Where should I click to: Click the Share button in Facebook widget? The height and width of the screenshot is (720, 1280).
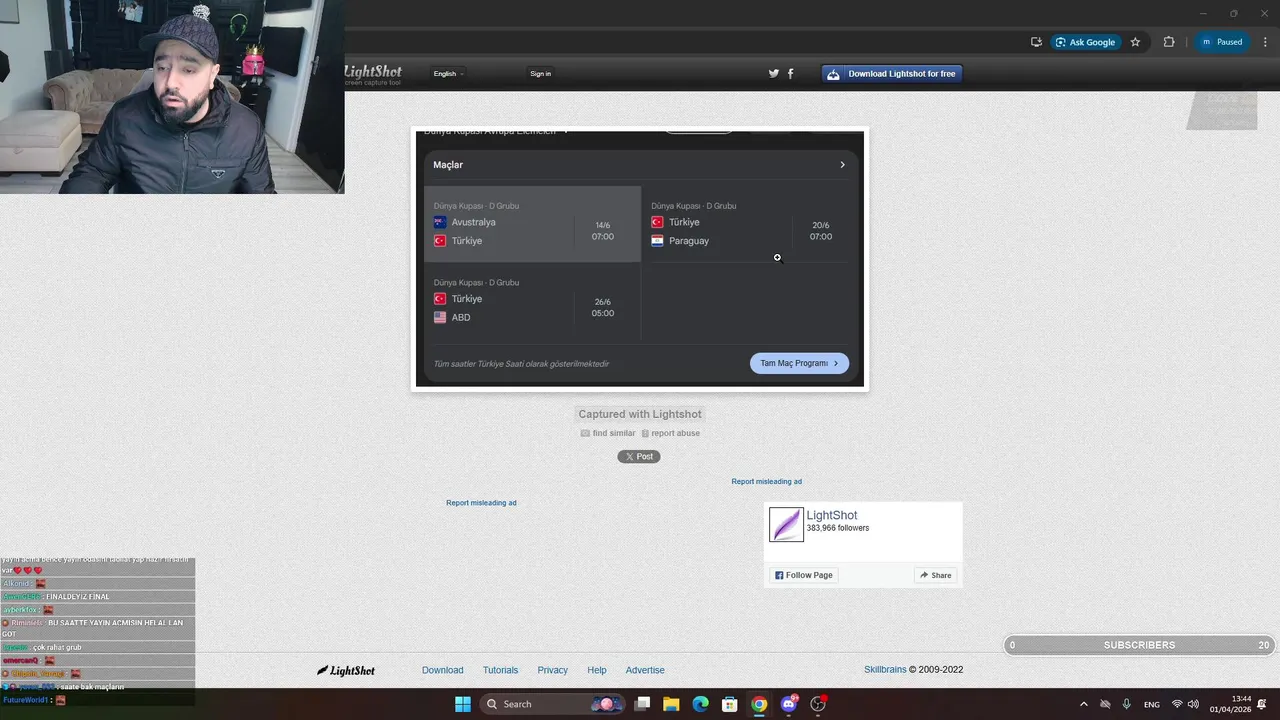click(935, 575)
